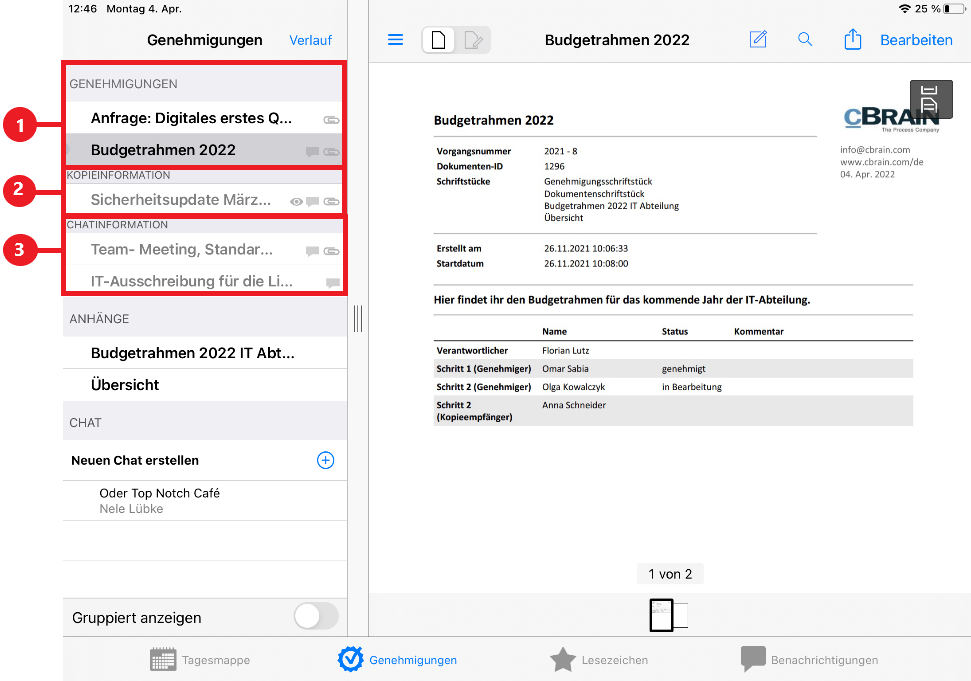Tap the page layout floating icon
The height and width of the screenshot is (681, 971).
[929, 99]
